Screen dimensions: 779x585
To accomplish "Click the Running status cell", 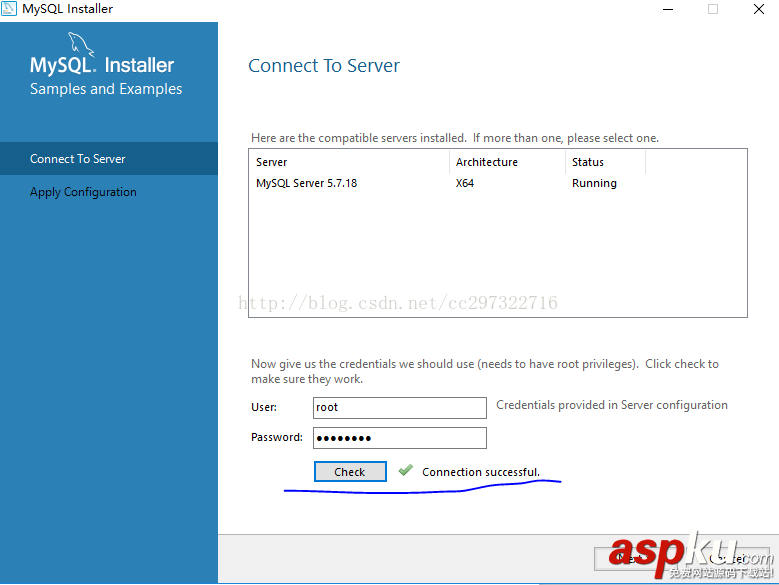I will click(x=594, y=183).
